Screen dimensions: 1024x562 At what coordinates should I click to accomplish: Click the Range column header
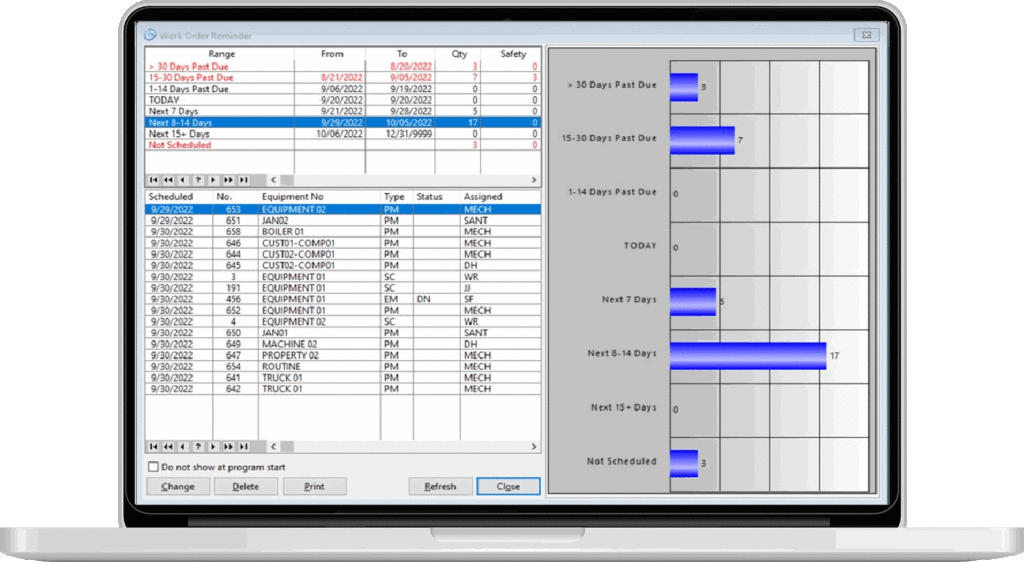pyautogui.click(x=221, y=54)
